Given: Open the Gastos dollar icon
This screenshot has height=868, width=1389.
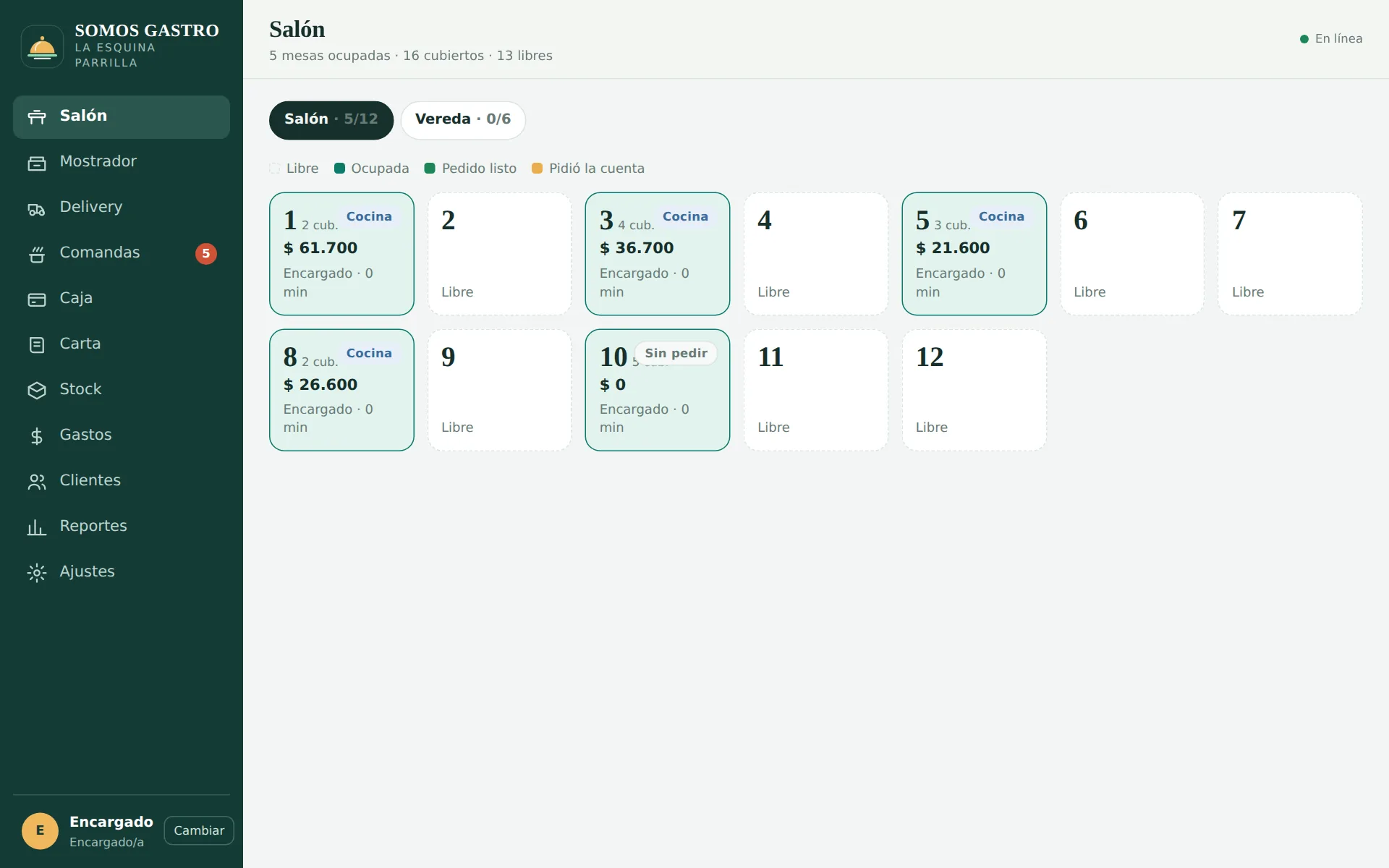Looking at the screenshot, I should click(37, 437).
